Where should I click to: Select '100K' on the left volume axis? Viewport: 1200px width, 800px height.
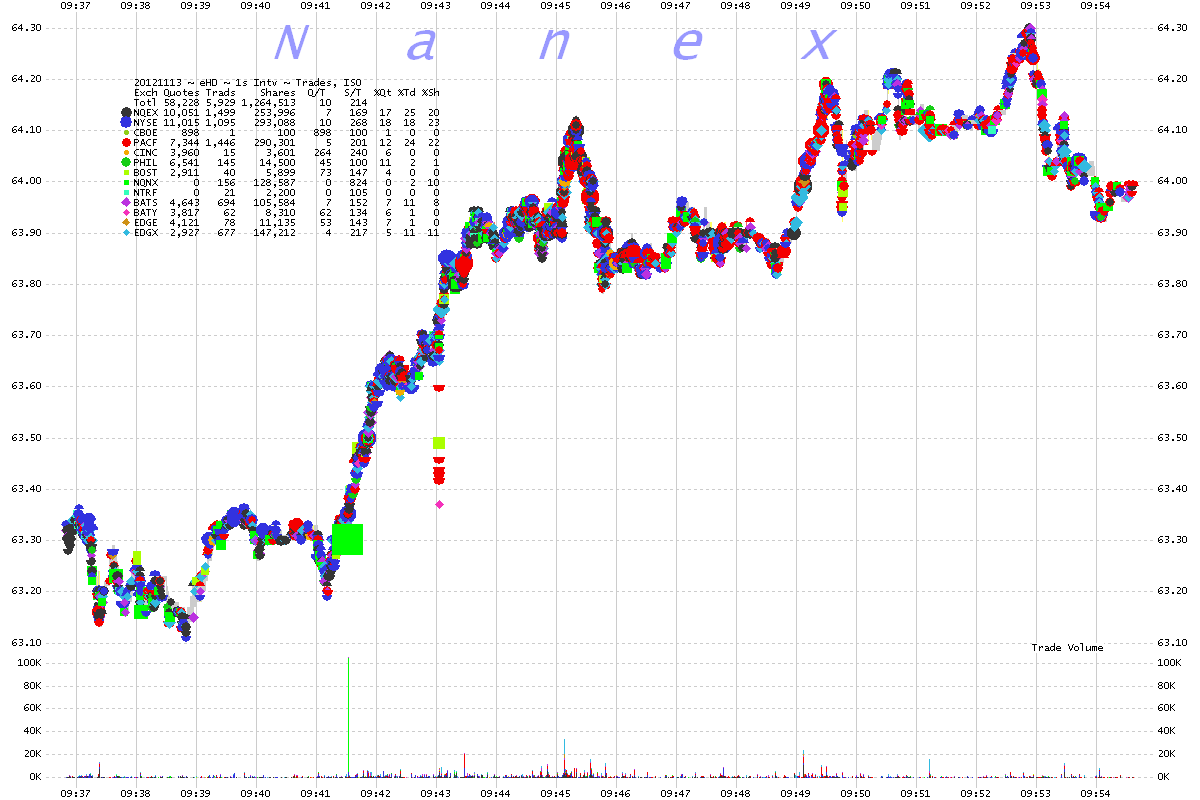pyautogui.click(x=29, y=663)
